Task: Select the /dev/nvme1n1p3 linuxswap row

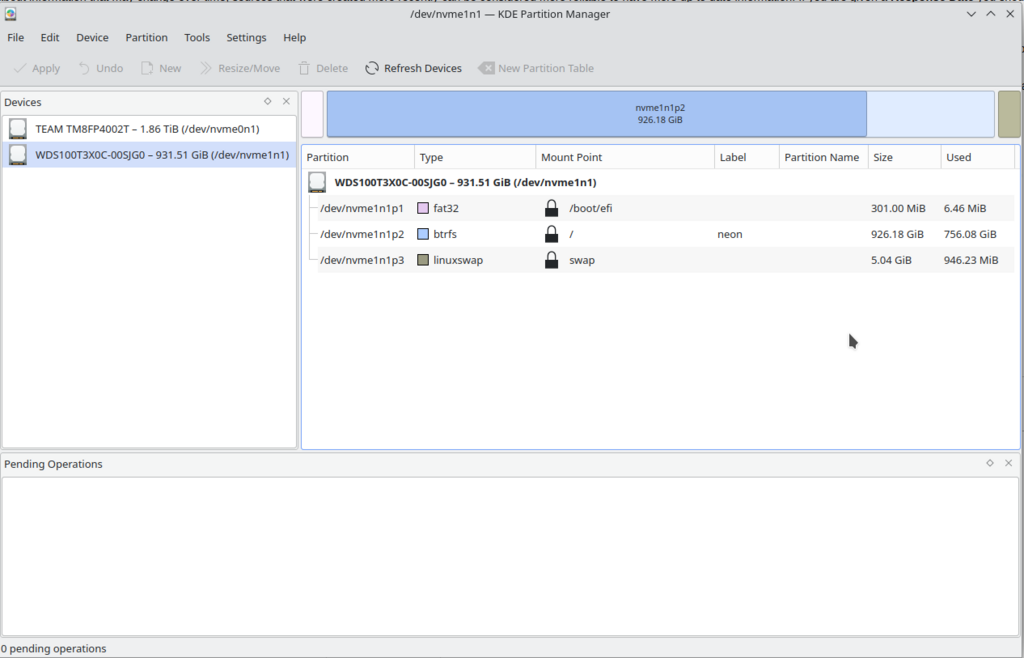Action: 362,260
